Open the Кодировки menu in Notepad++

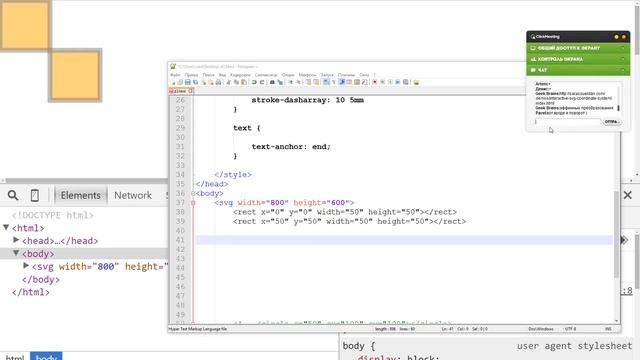pos(240,75)
